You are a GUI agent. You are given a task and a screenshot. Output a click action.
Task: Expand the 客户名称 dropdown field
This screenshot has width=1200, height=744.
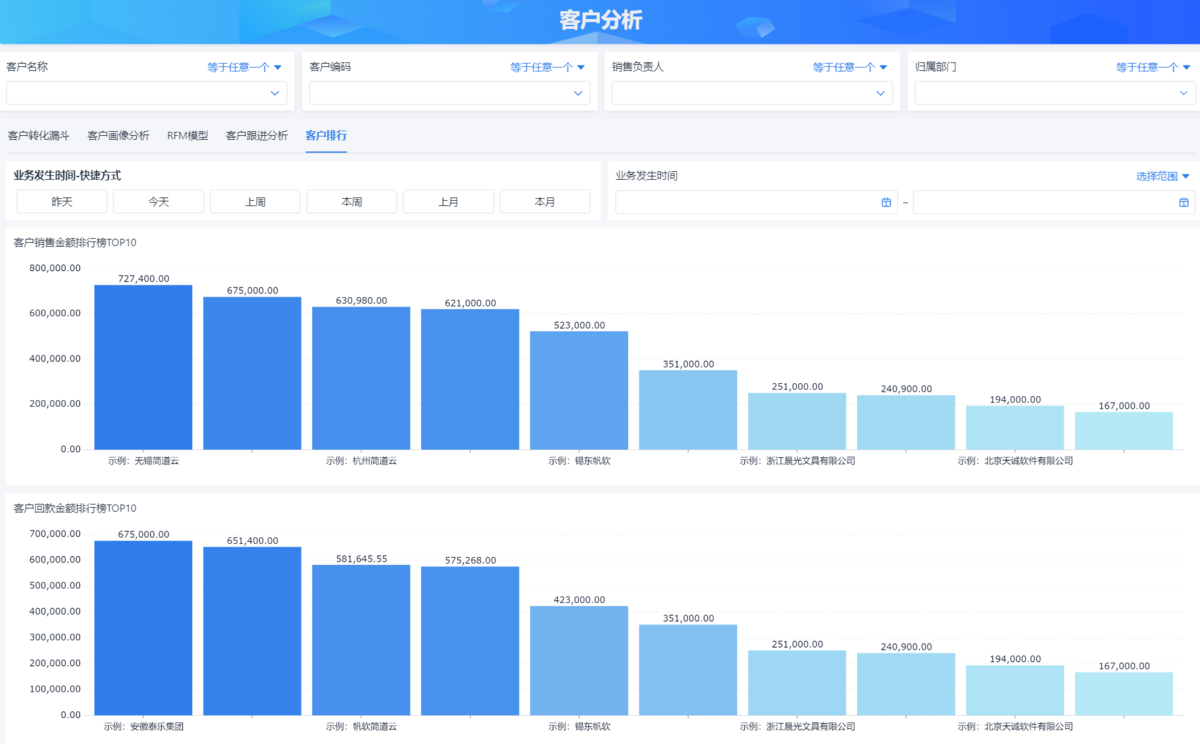pos(146,93)
